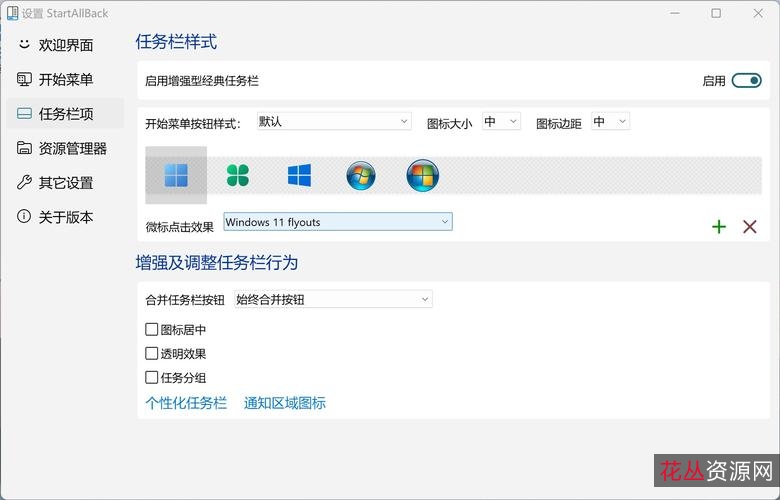The image size is (780, 500).
Task: Tick the 任务分组 checkbox
Action: point(152,377)
